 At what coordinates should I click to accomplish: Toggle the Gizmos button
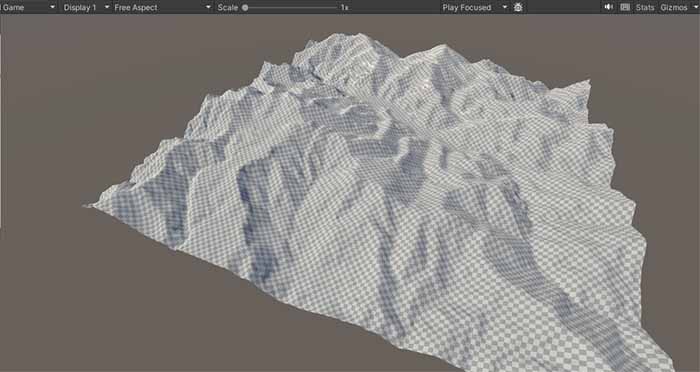pyautogui.click(x=674, y=8)
